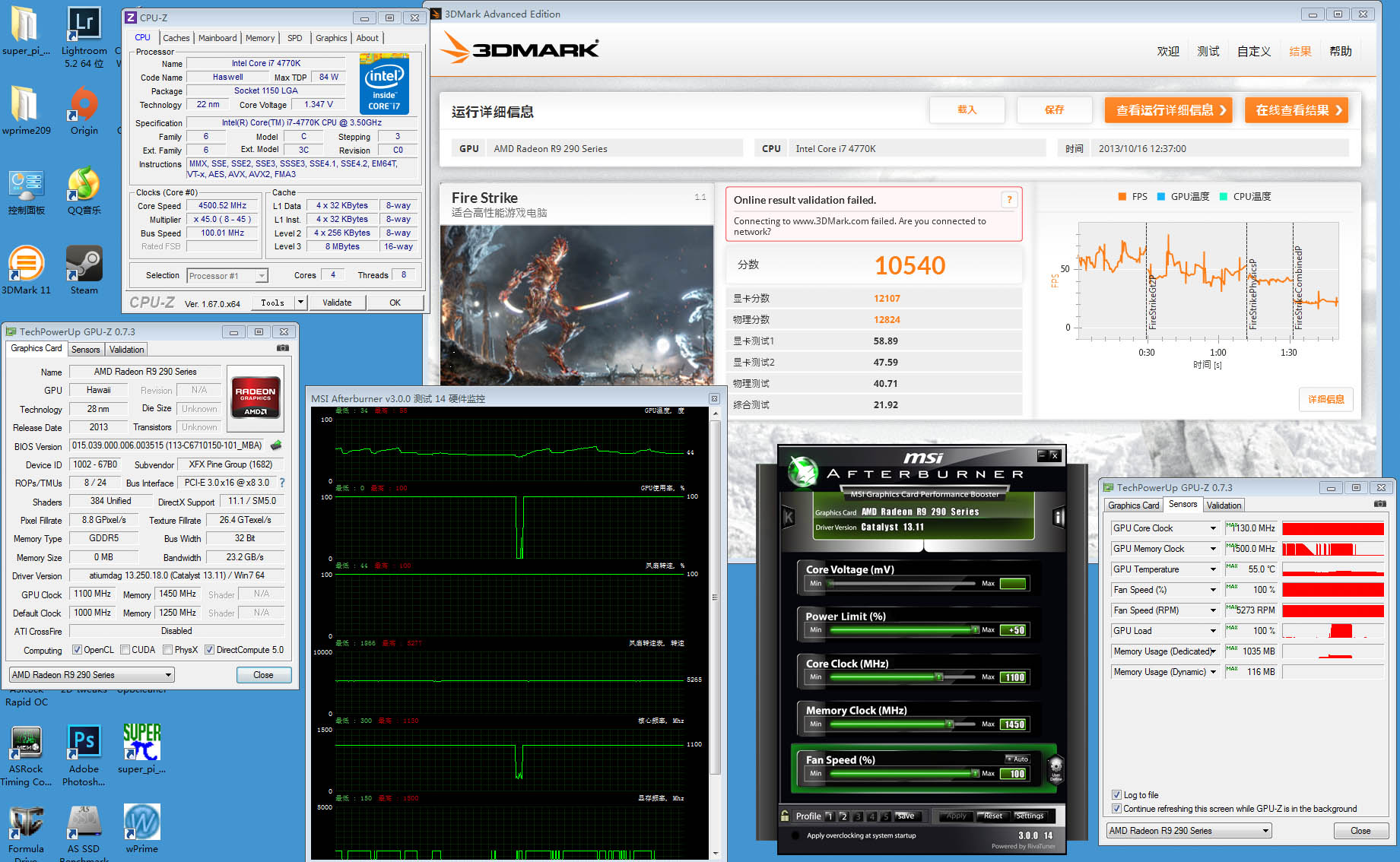The height and width of the screenshot is (862, 1400).
Task: Open the super_pi shortcut beside Photoshop
Action: coord(141,749)
